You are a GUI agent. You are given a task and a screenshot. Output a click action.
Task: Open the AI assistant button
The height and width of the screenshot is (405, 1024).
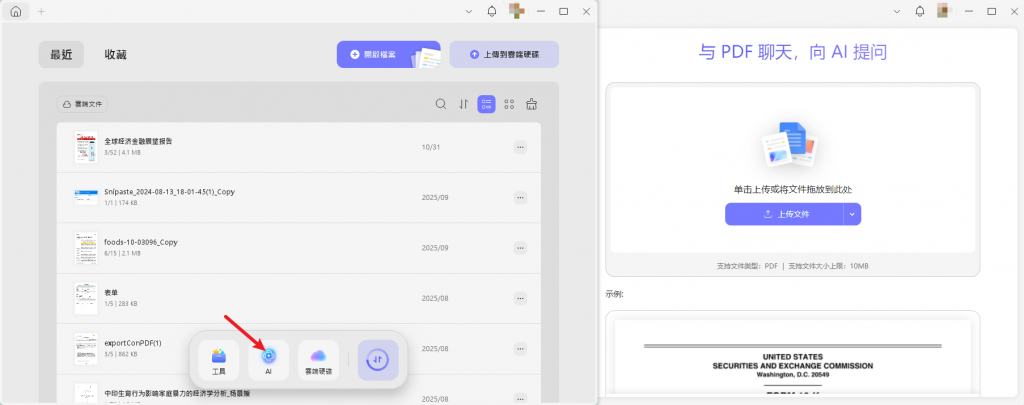coord(268,360)
